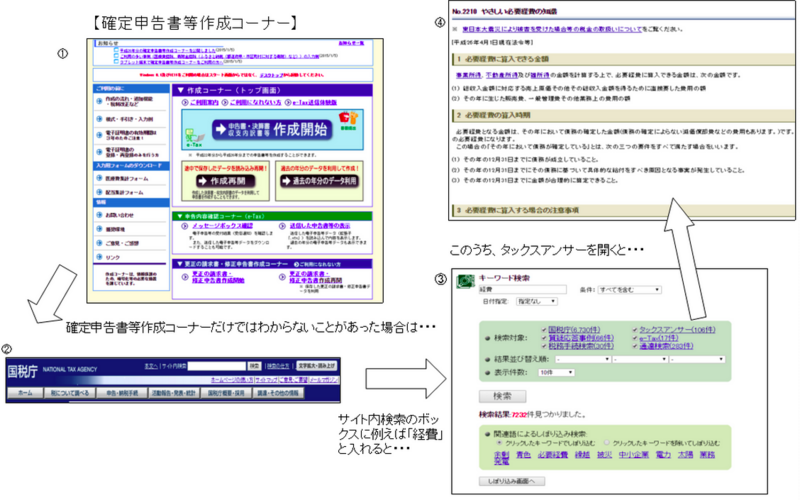Click the circled arrow icon before ご利用案内

(x=185, y=103)
